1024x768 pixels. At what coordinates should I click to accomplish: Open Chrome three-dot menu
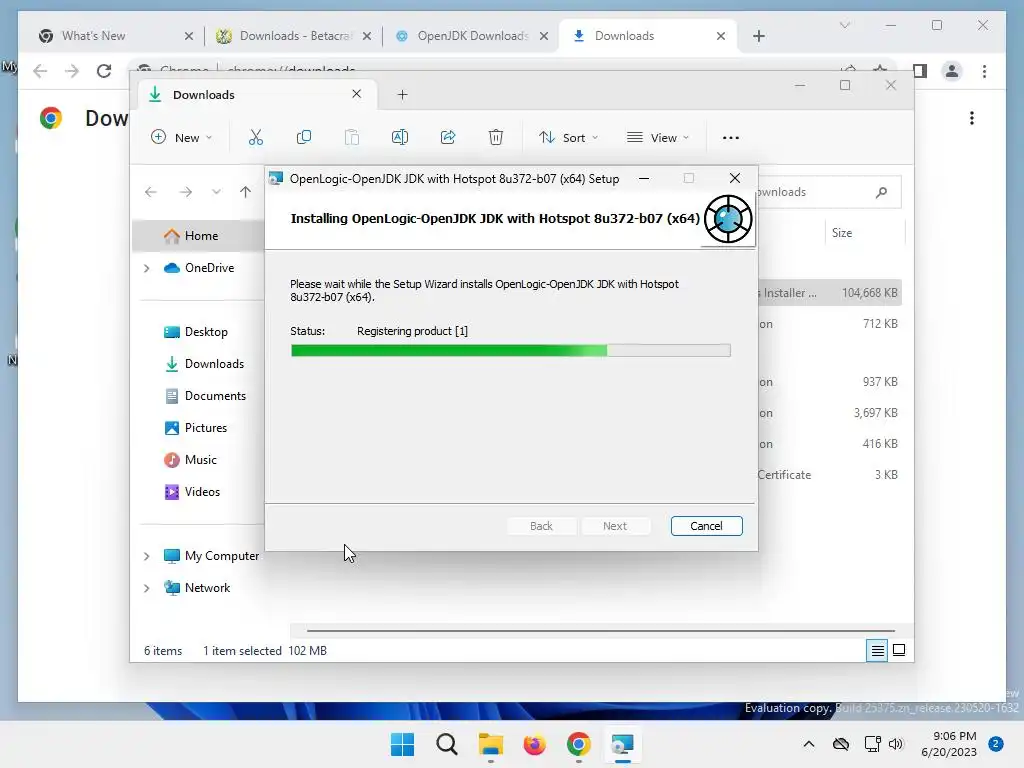984,71
